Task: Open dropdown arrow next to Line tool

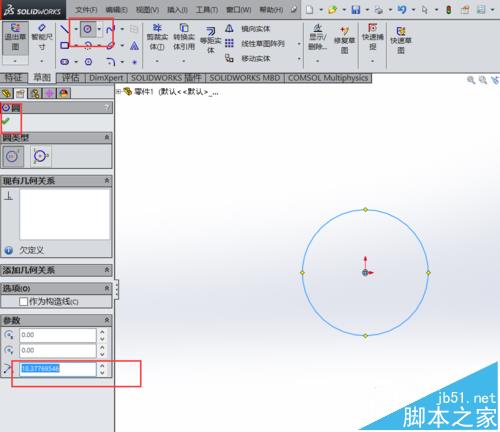Action: coord(76,29)
